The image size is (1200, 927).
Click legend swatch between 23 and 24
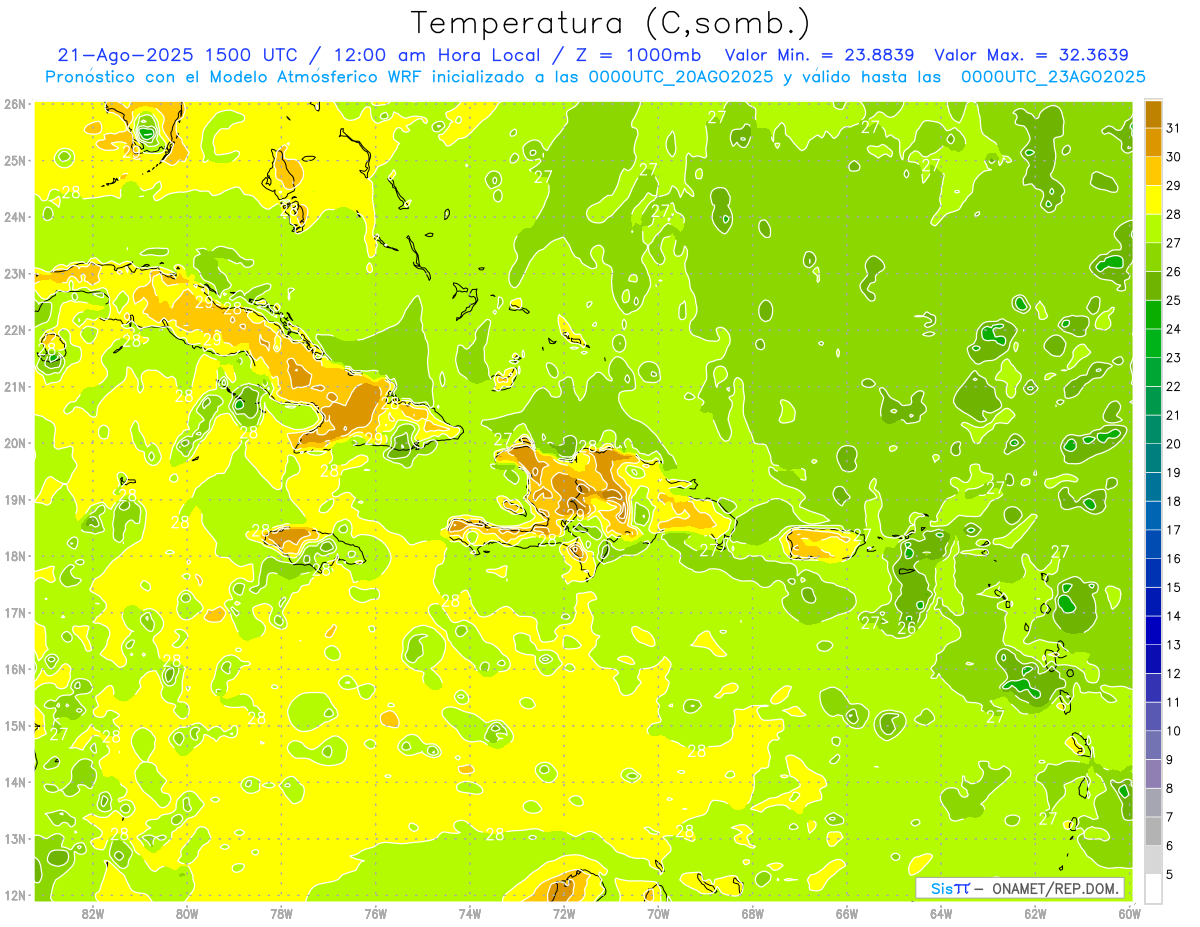click(1153, 344)
